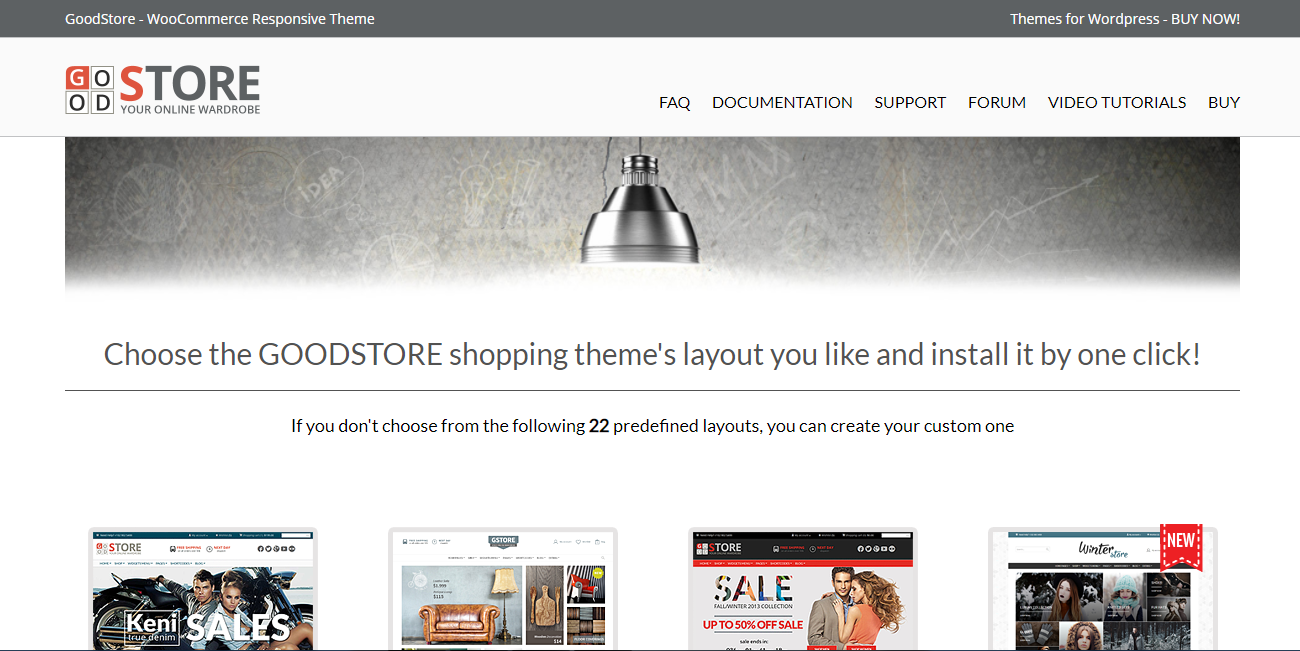
Task: Click the YouTube icon in the first layout preview
Action: (284, 548)
